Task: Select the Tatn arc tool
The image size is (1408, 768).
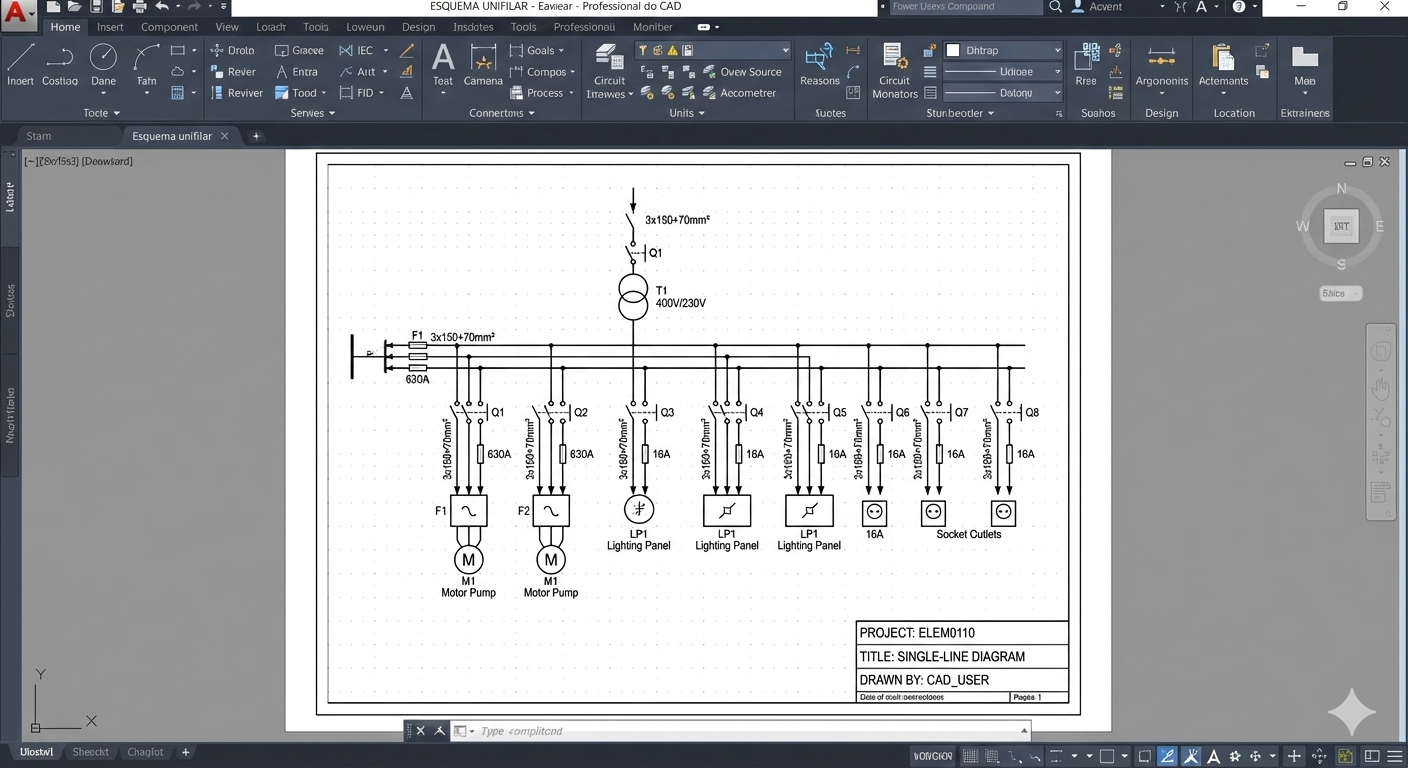Action: [146, 65]
